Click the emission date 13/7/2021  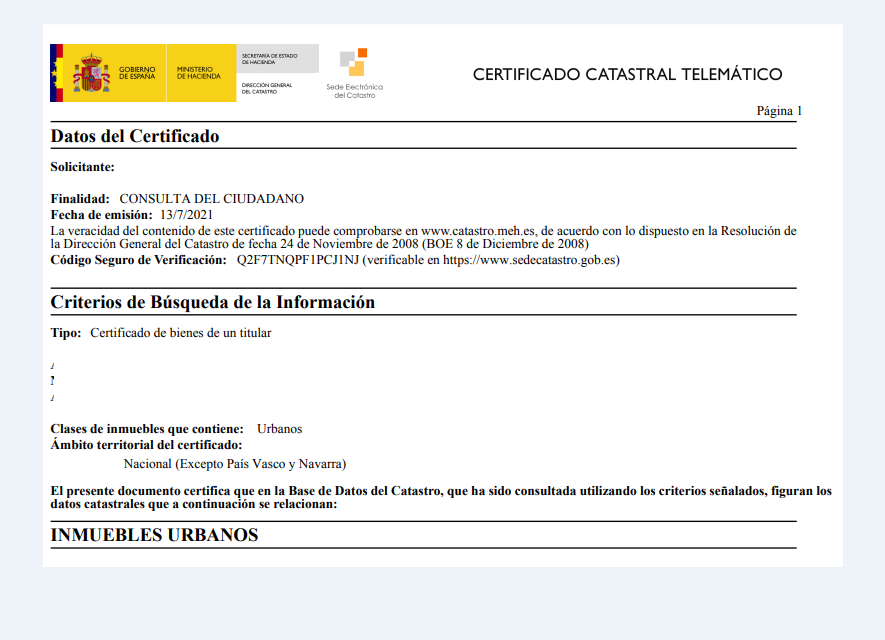(187, 215)
